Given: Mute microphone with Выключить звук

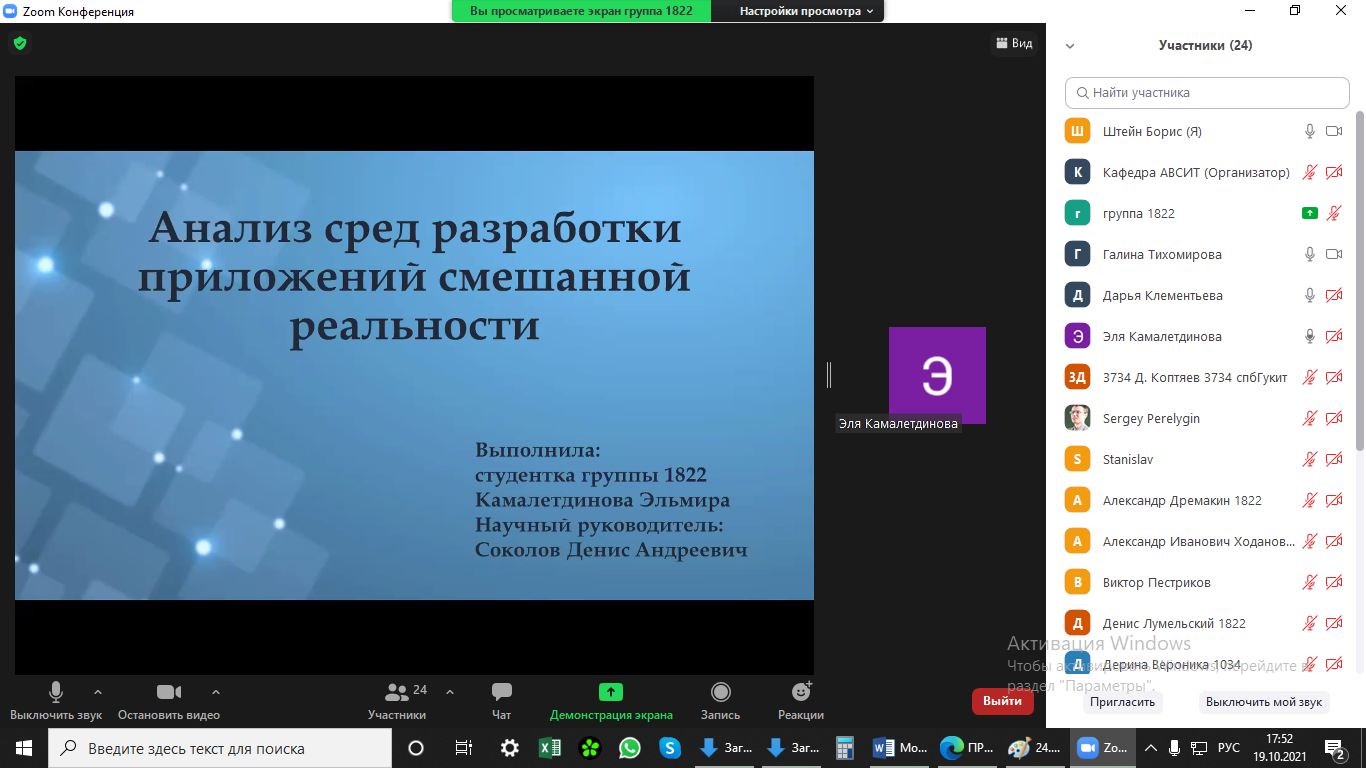Looking at the screenshot, I should [x=56, y=692].
